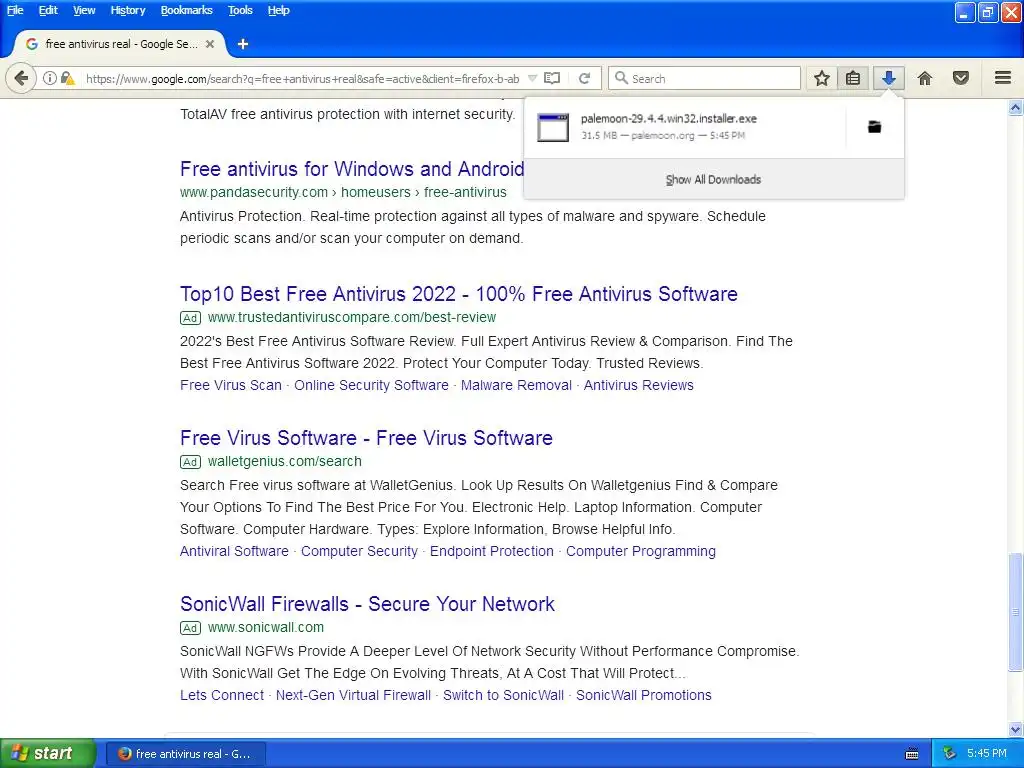Viewport: 1024px width, 768px height.
Task: Click the URL in the address bar
Action: 302,78
